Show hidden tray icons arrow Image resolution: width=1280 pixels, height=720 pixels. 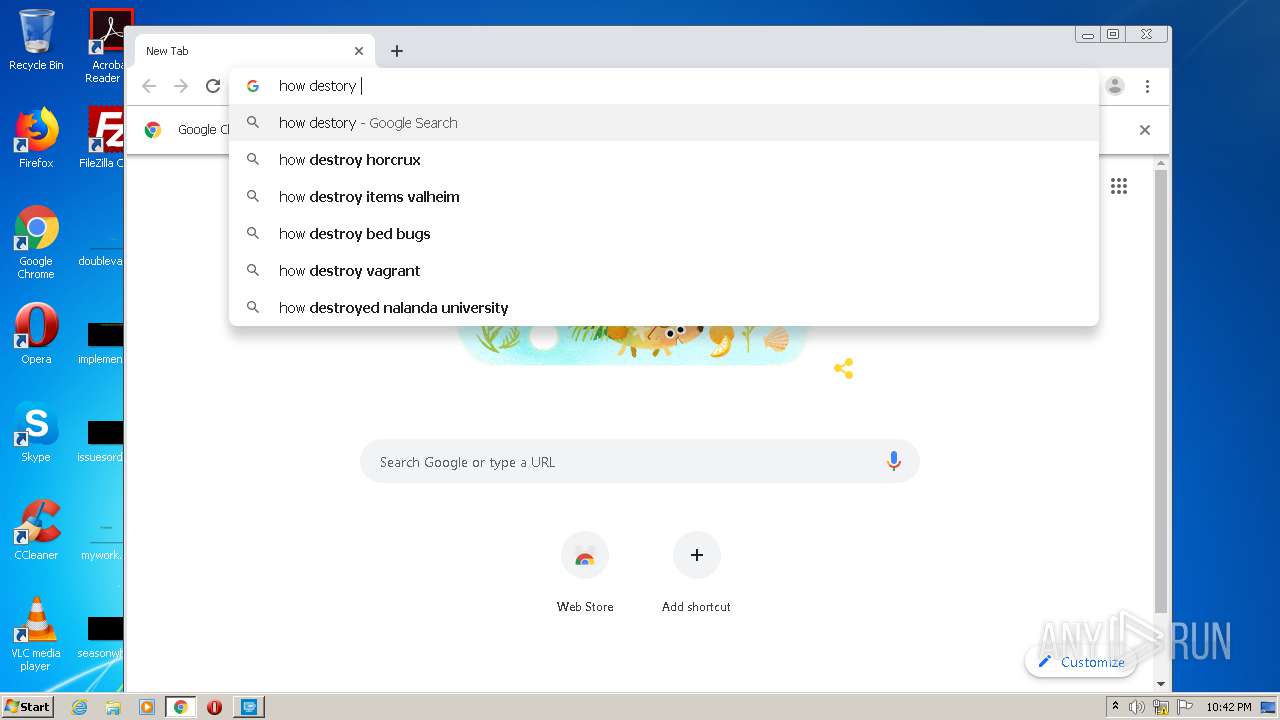pyautogui.click(x=1115, y=707)
